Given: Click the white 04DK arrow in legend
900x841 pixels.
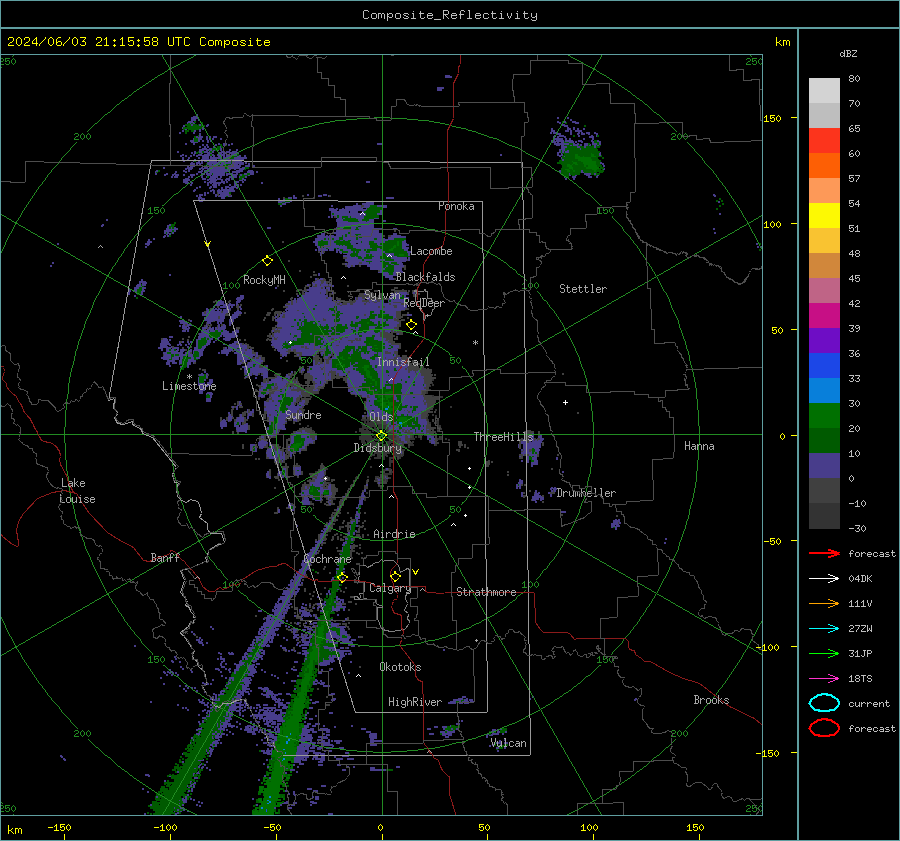Looking at the screenshot, I should pos(824,579).
